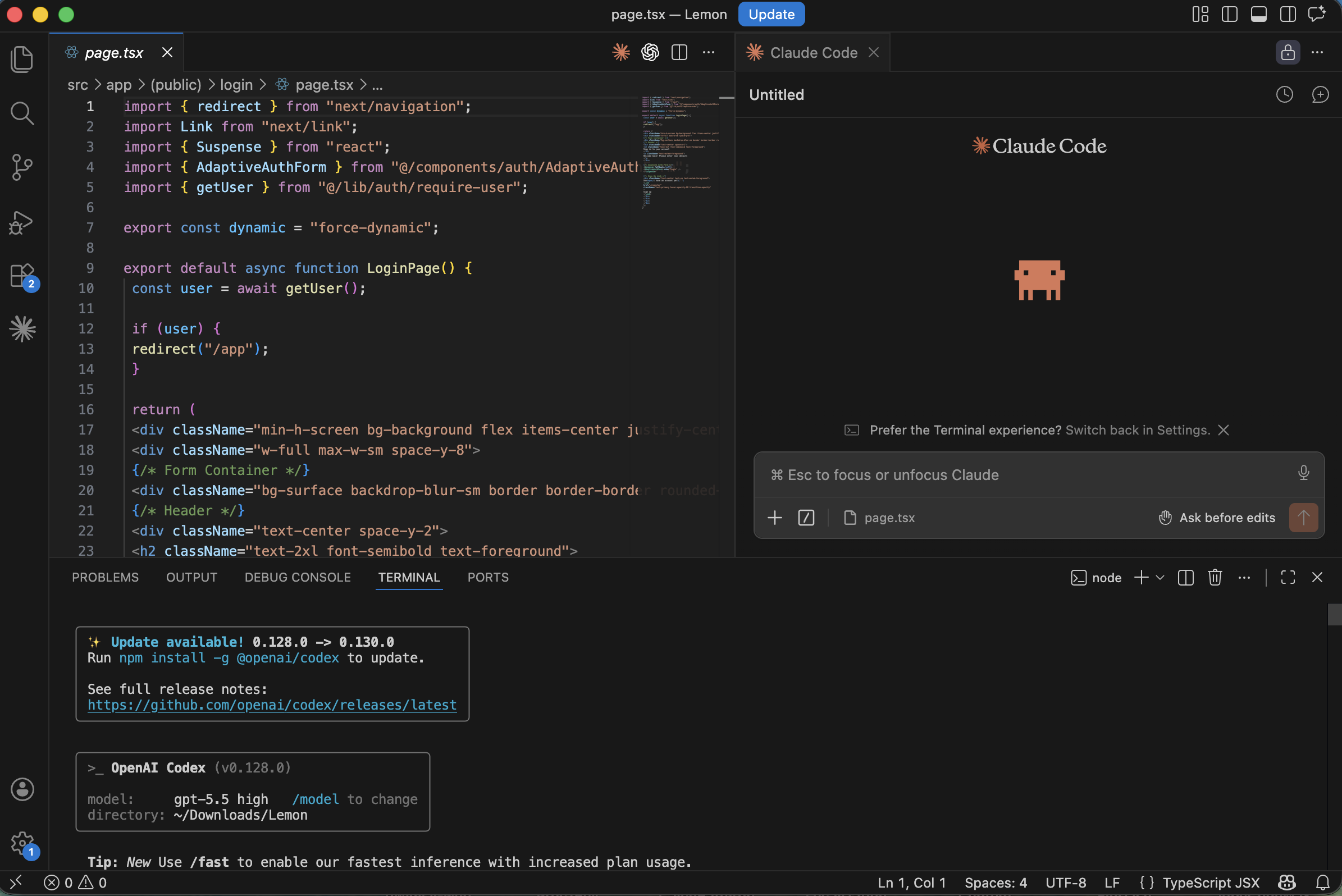
Task: Launch Claude Code from editor title bar
Action: [620, 53]
